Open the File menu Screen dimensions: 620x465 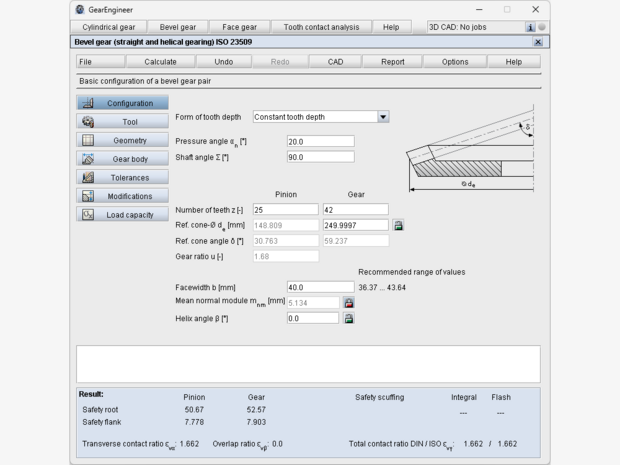coord(87,61)
